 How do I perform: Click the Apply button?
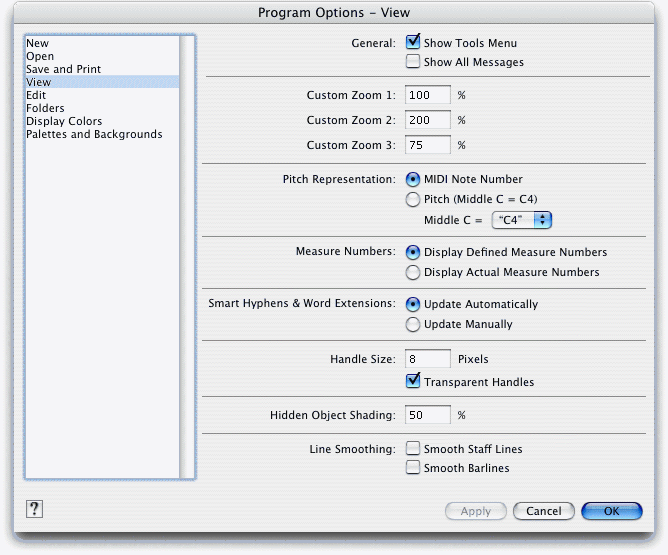coord(475,511)
